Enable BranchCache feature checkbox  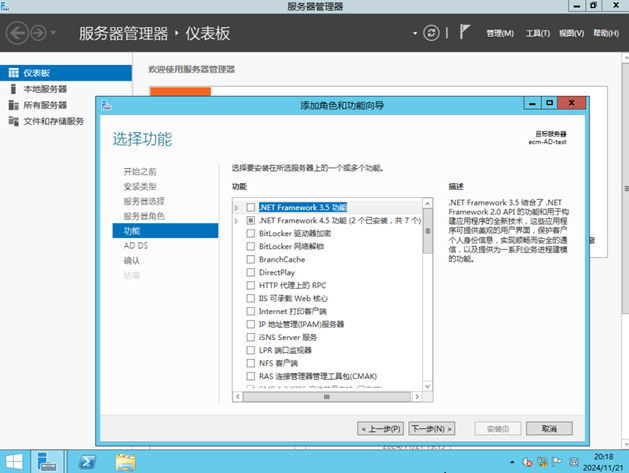tap(251, 259)
